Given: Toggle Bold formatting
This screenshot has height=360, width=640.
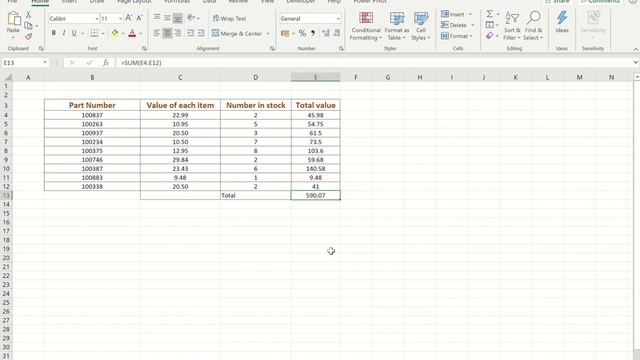Looking at the screenshot, I should point(53,33).
